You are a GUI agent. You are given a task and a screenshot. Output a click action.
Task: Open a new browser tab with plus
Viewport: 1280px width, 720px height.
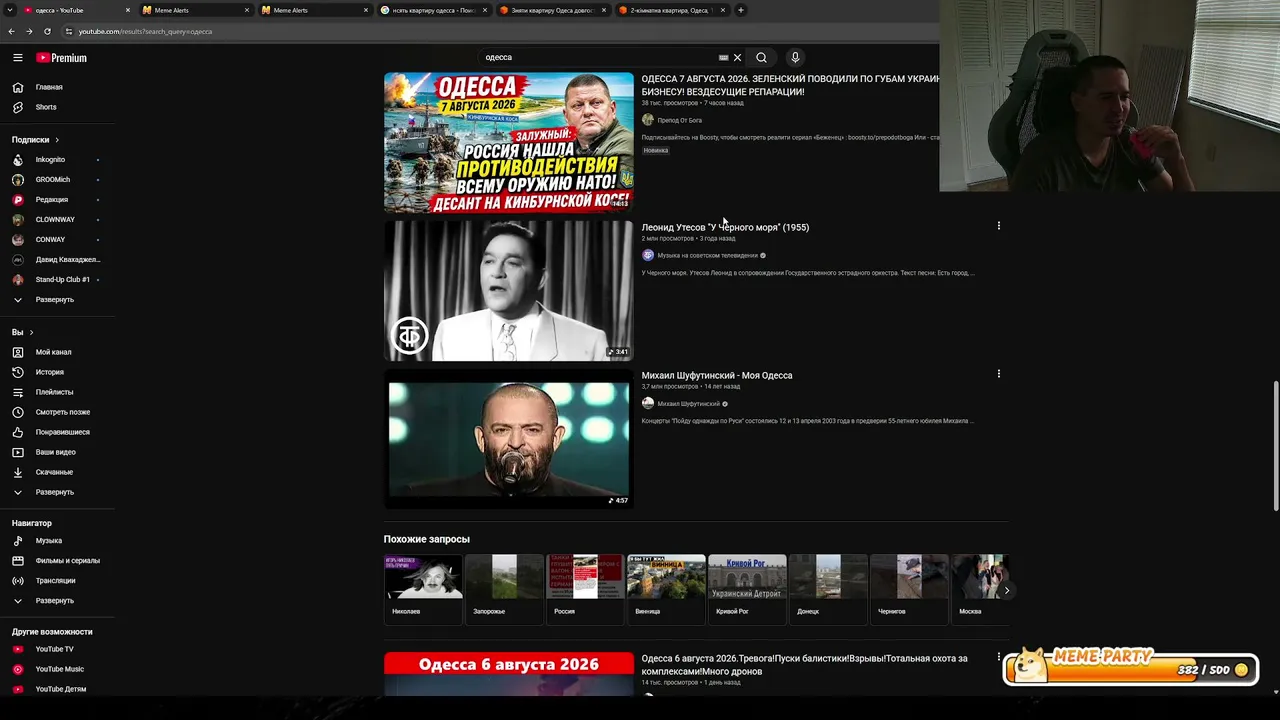click(x=741, y=10)
